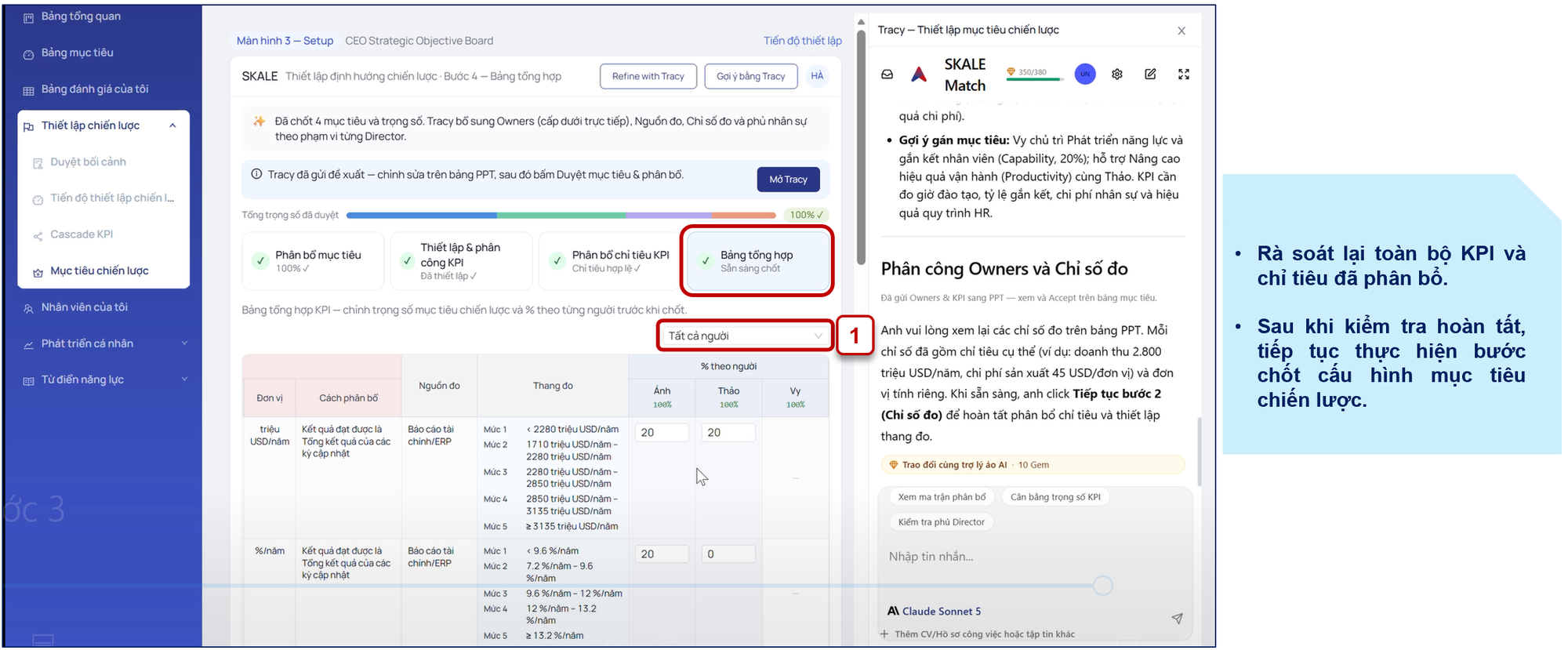Edit Thảo percent field showing 0

click(729, 554)
